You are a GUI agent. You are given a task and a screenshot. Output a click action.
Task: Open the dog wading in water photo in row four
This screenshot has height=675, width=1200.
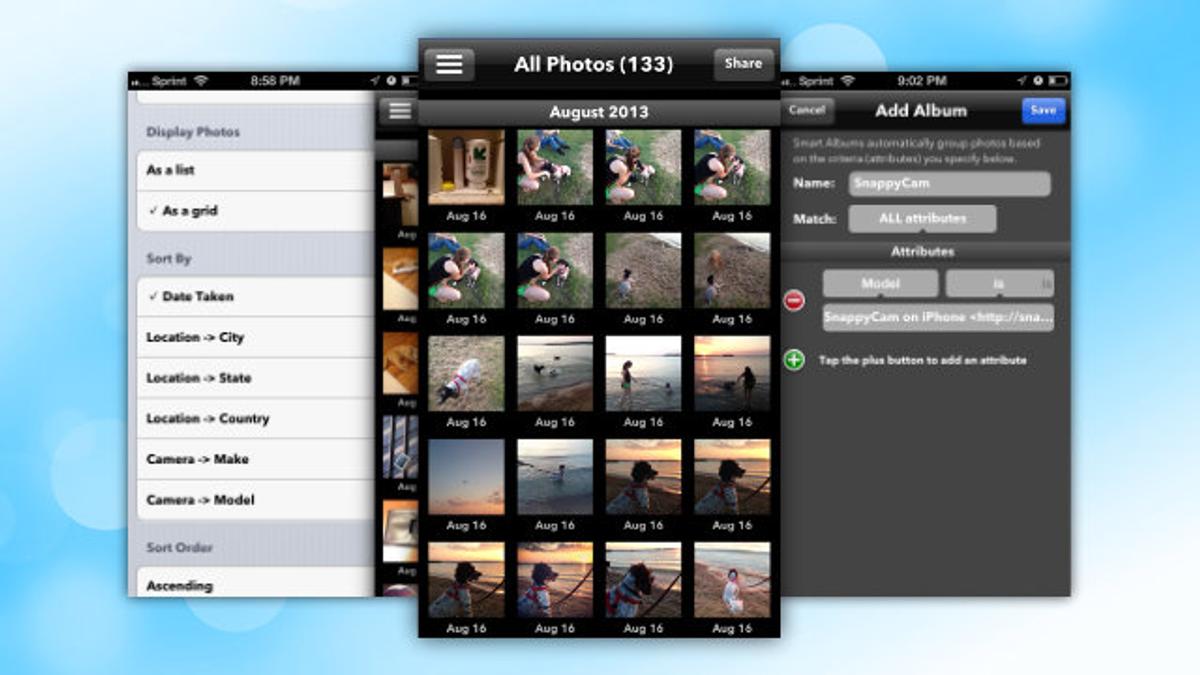(x=555, y=476)
